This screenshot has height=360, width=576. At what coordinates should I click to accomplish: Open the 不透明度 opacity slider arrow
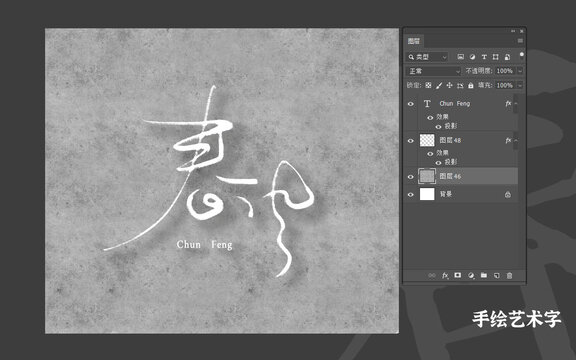(x=520, y=71)
